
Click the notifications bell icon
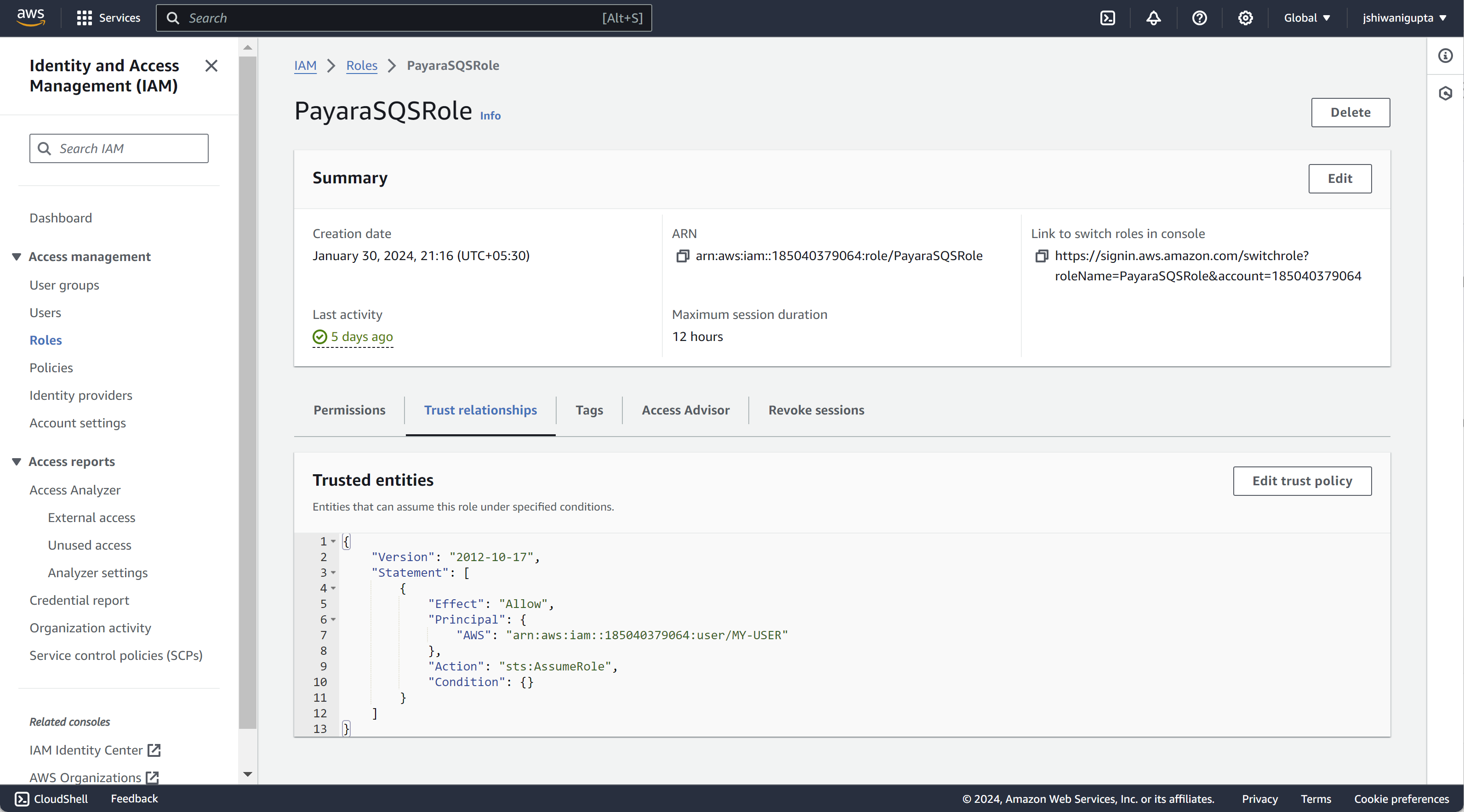[x=1153, y=18]
